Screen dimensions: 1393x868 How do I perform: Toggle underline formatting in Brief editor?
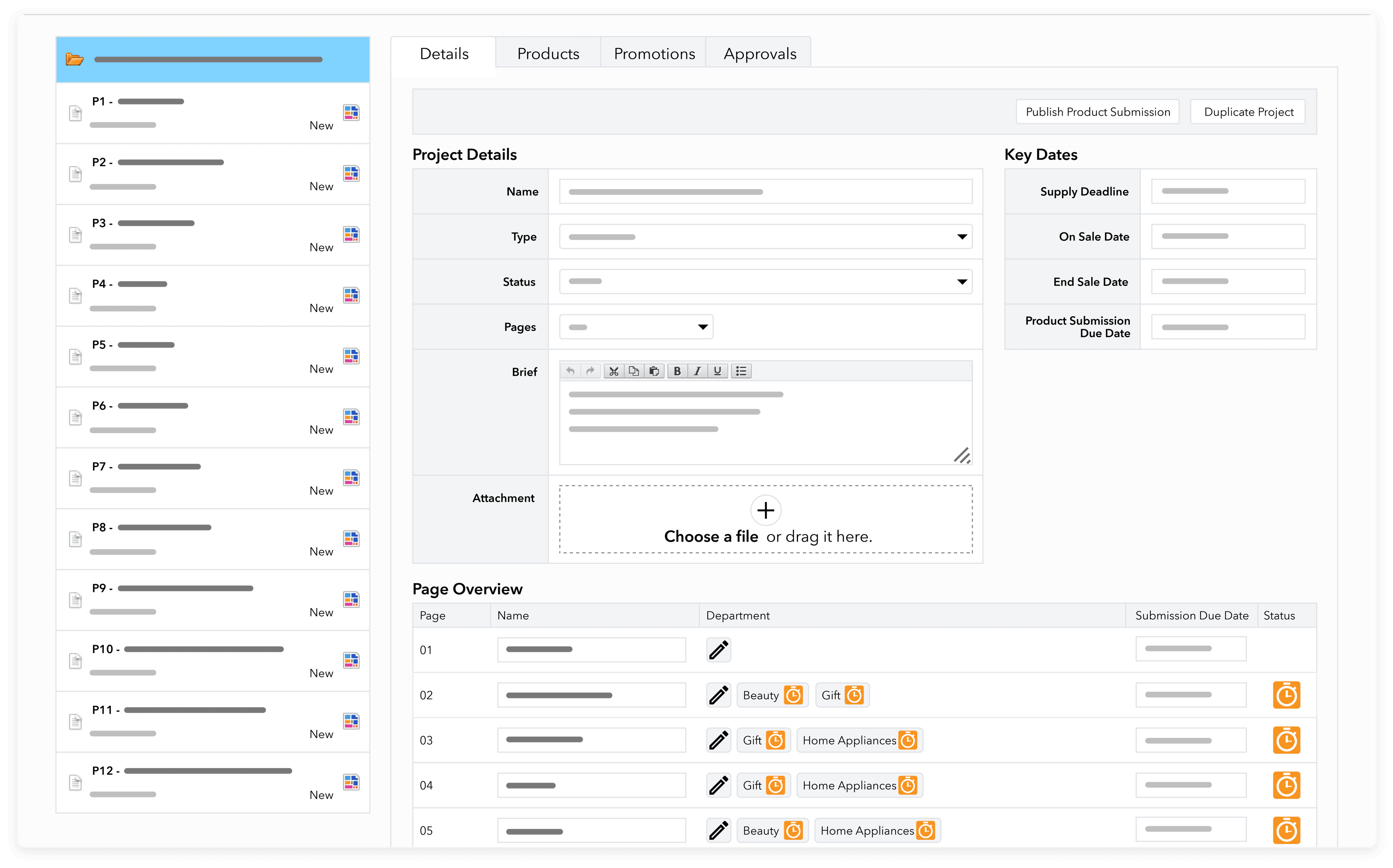(x=717, y=371)
